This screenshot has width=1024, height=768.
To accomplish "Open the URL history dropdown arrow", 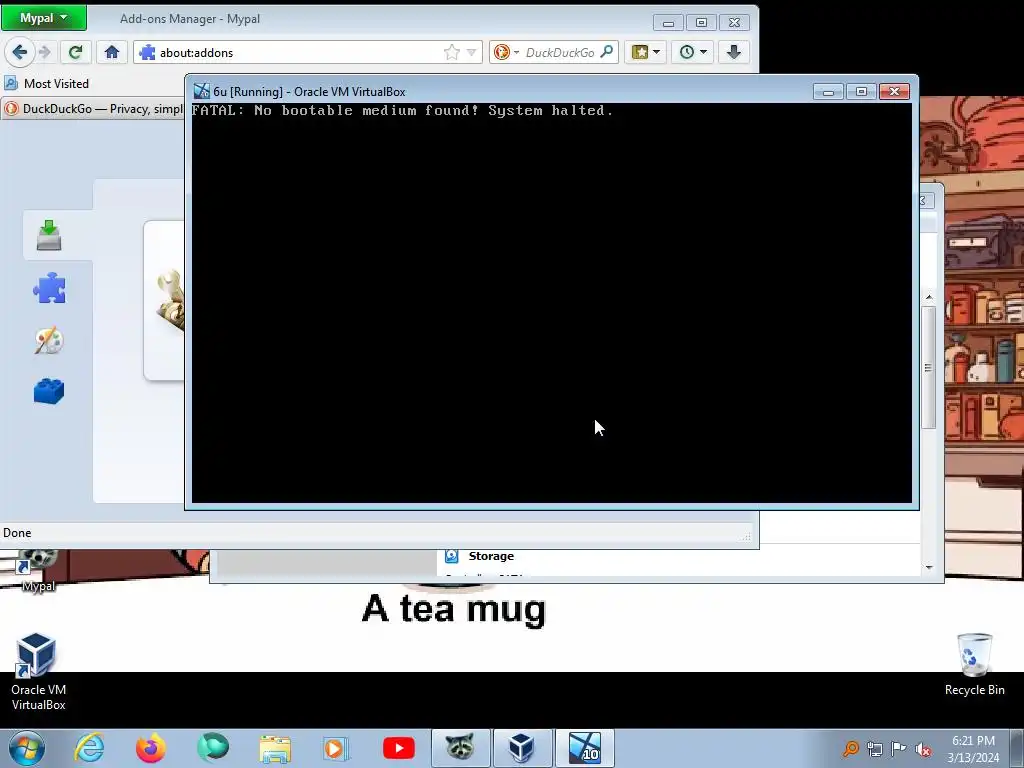I will tap(472, 52).
